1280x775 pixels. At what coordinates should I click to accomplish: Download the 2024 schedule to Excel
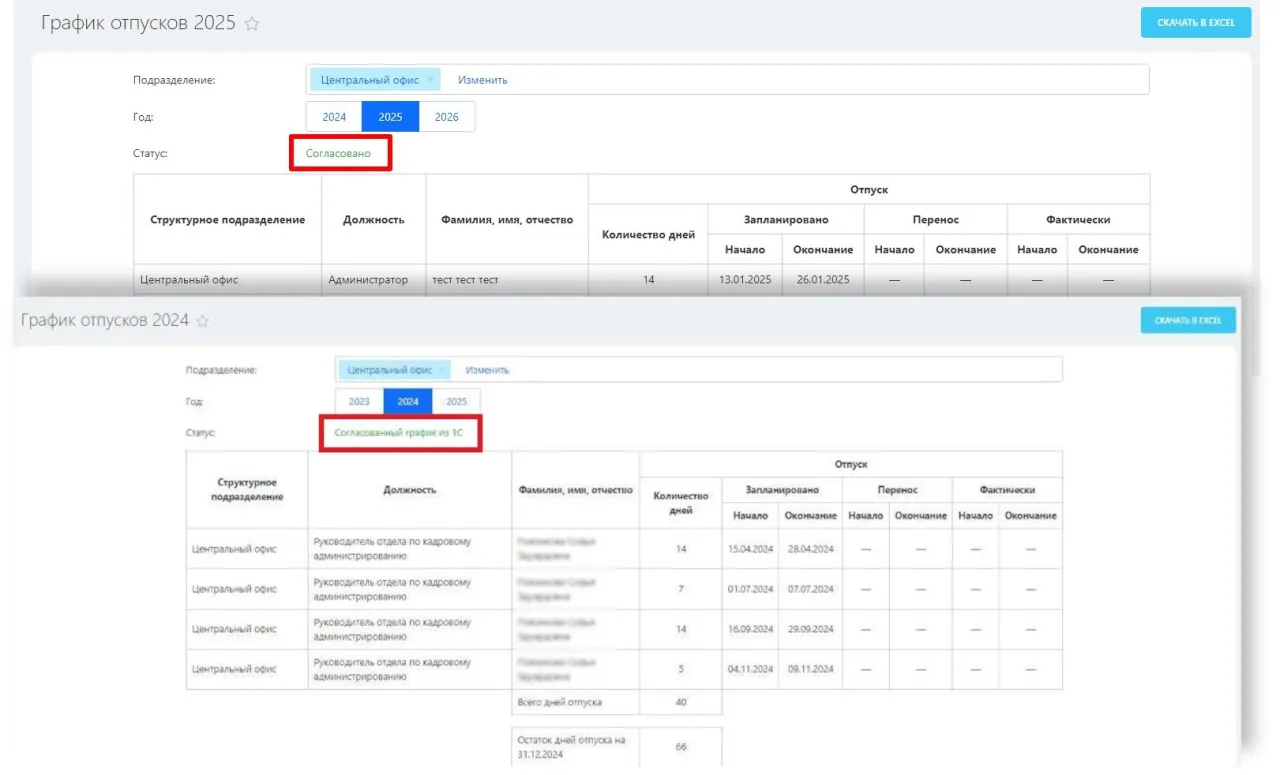click(1188, 320)
